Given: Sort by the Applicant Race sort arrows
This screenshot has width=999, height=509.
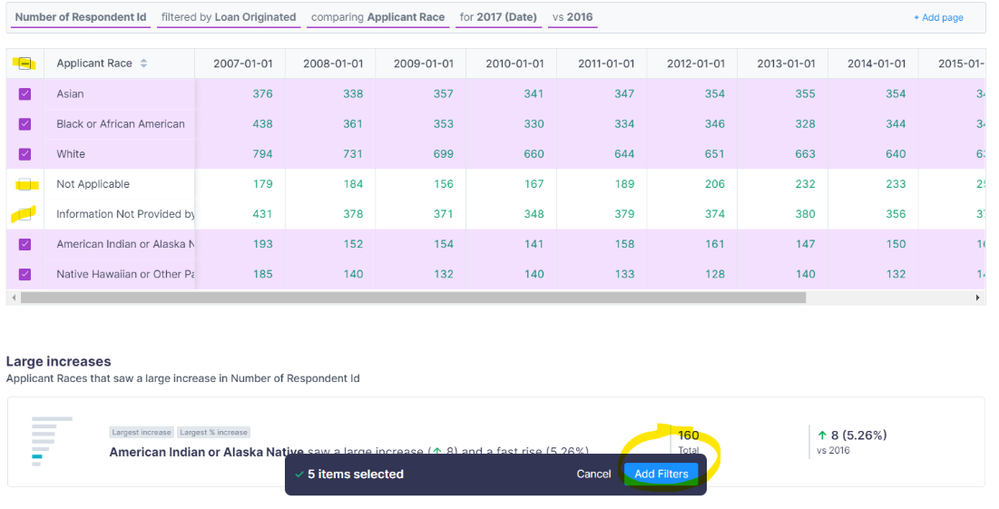Looking at the screenshot, I should click(143, 63).
